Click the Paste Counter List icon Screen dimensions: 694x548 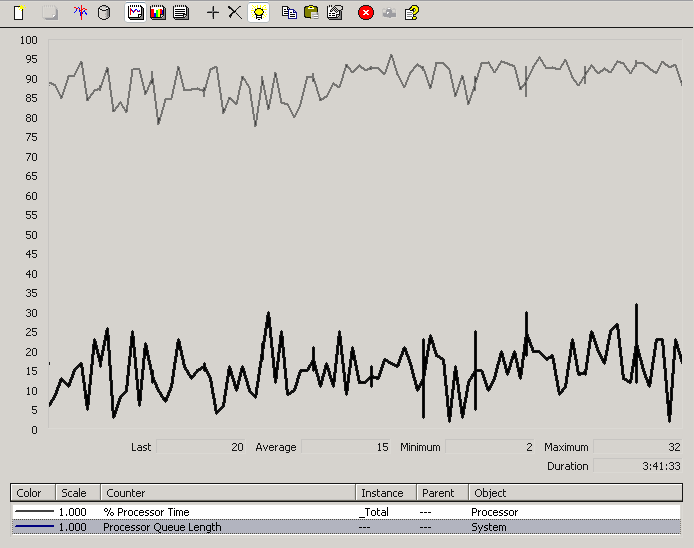point(312,12)
